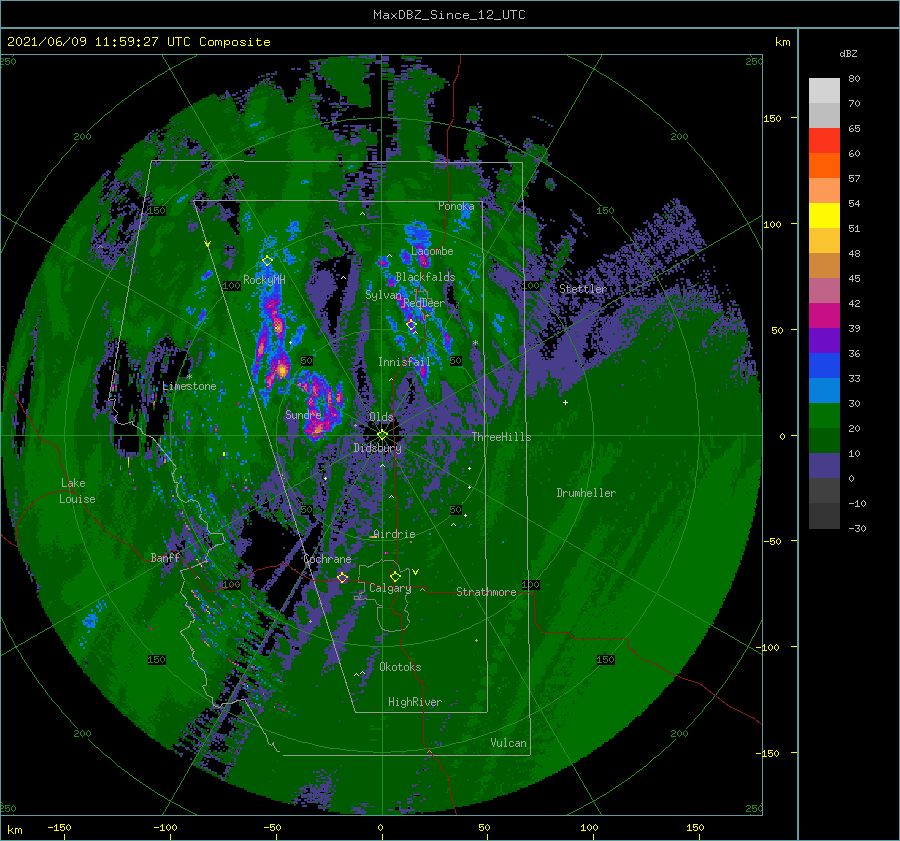Image resolution: width=900 pixels, height=841 pixels.
Task: Click the Drumheller label
Action: 586,493
